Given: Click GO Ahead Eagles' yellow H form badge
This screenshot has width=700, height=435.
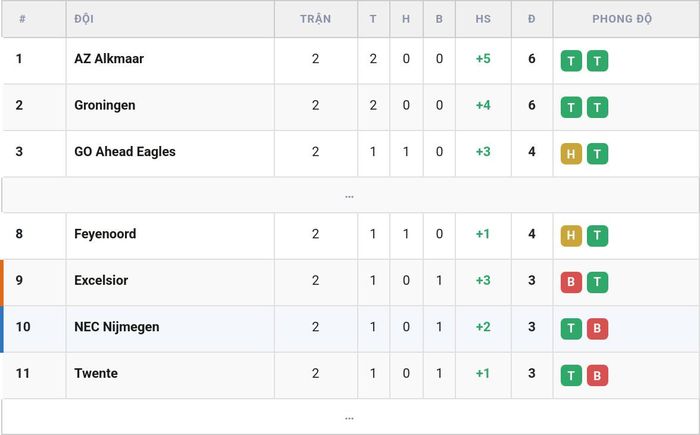Looking at the screenshot, I should 571,154.
